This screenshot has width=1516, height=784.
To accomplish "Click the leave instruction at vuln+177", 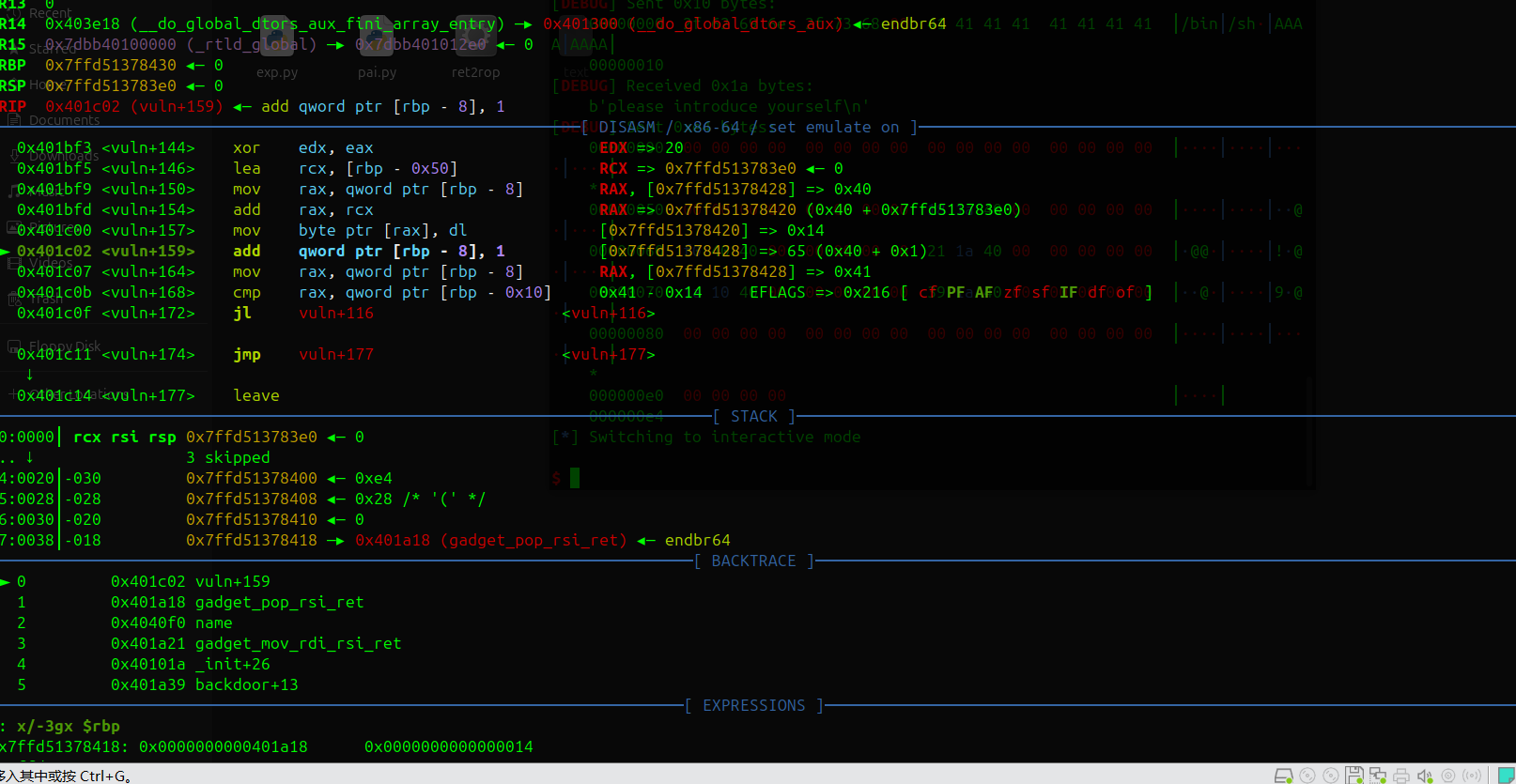I will tap(256, 395).
